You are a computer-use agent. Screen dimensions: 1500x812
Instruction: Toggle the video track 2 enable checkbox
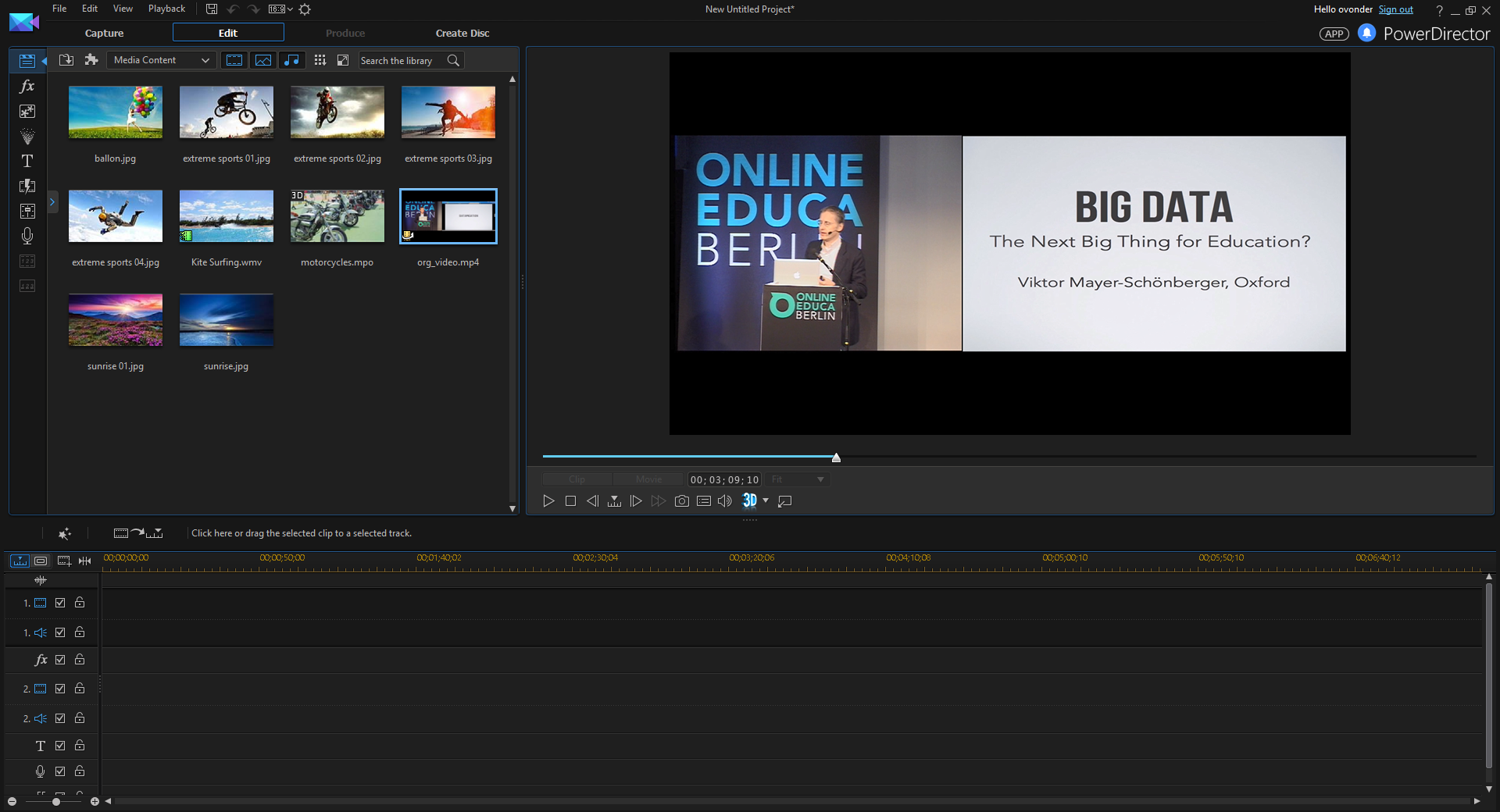point(60,689)
